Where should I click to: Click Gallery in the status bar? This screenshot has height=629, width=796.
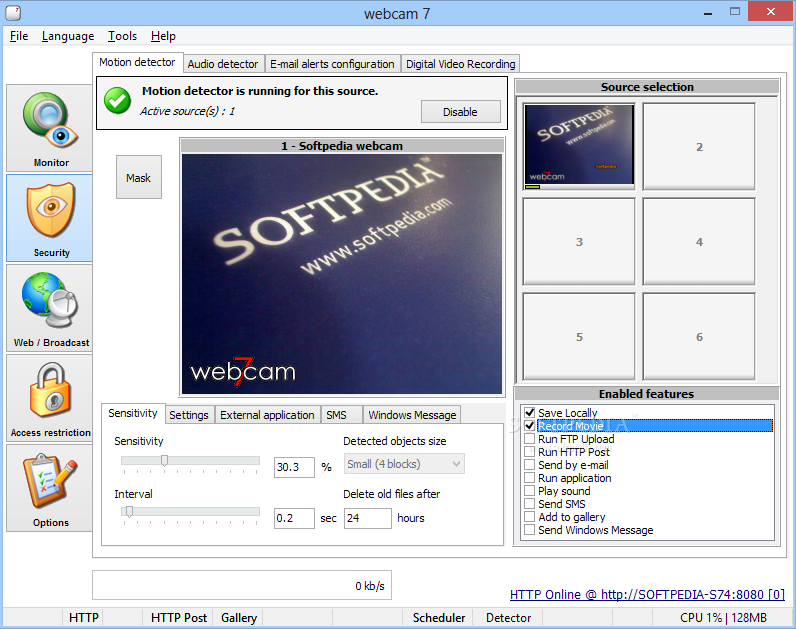(x=239, y=617)
